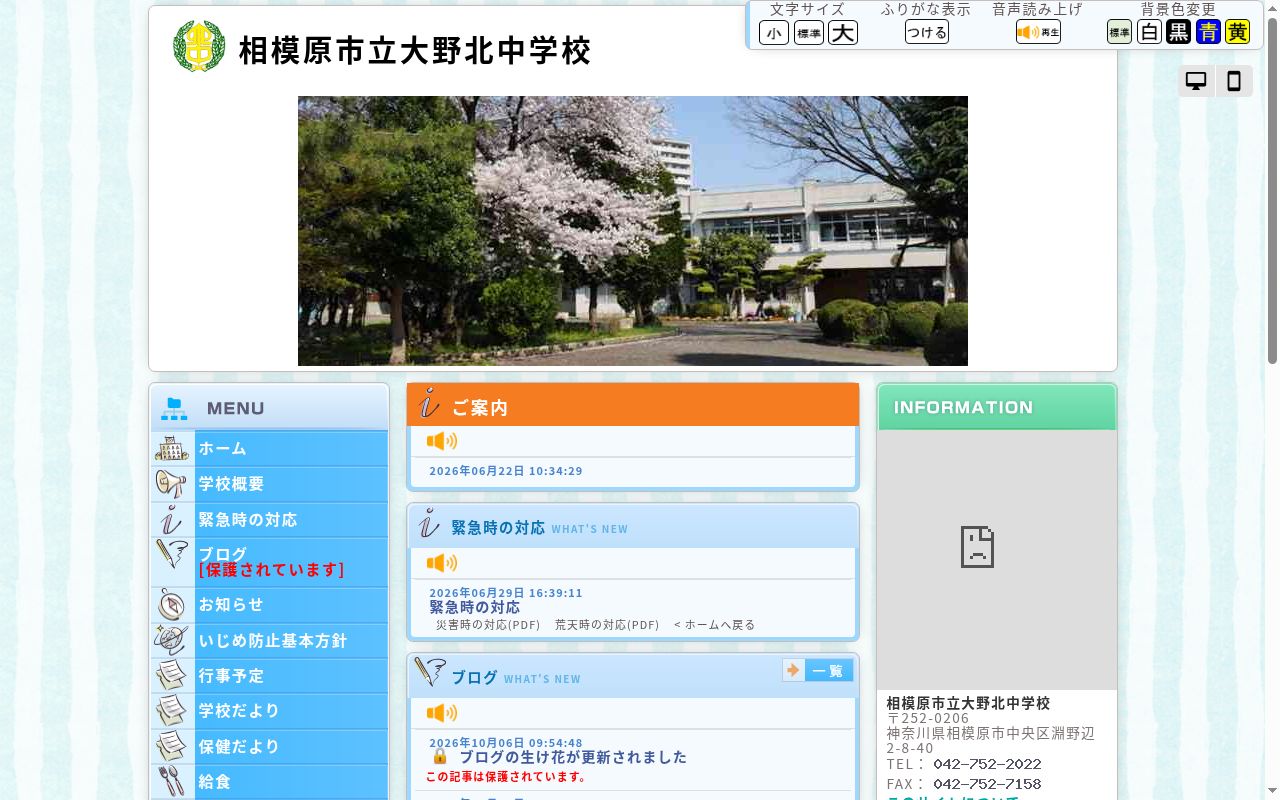1280x800 pixels.
Task: Click the pen icon beside ブログ menu
Action: (x=172, y=555)
